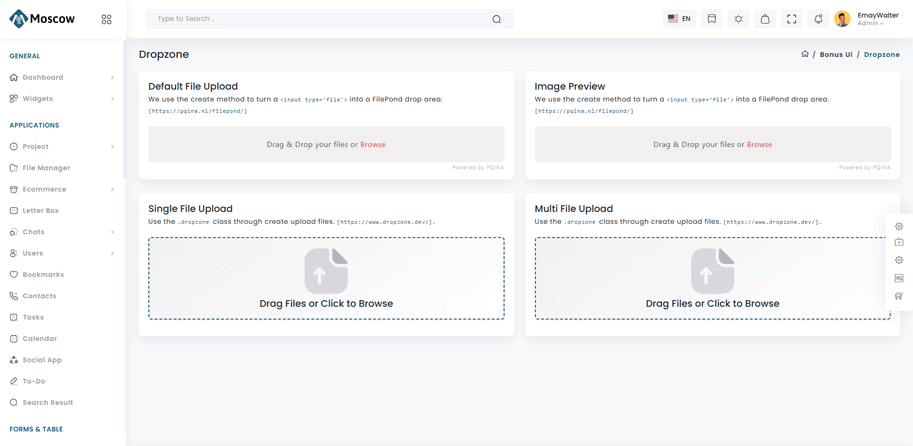This screenshot has width=913, height=446.
Task: Open the Admin profile dropdown
Action: [870, 24]
